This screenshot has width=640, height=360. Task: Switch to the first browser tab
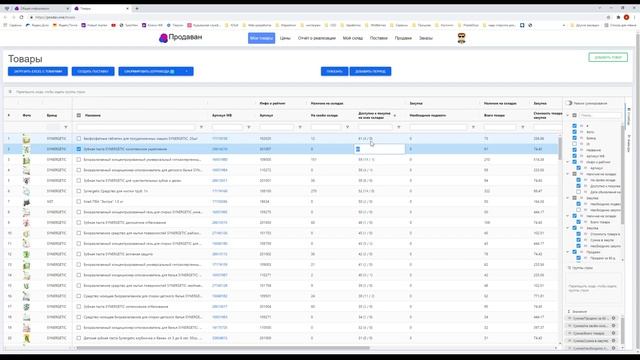pos(41,8)
